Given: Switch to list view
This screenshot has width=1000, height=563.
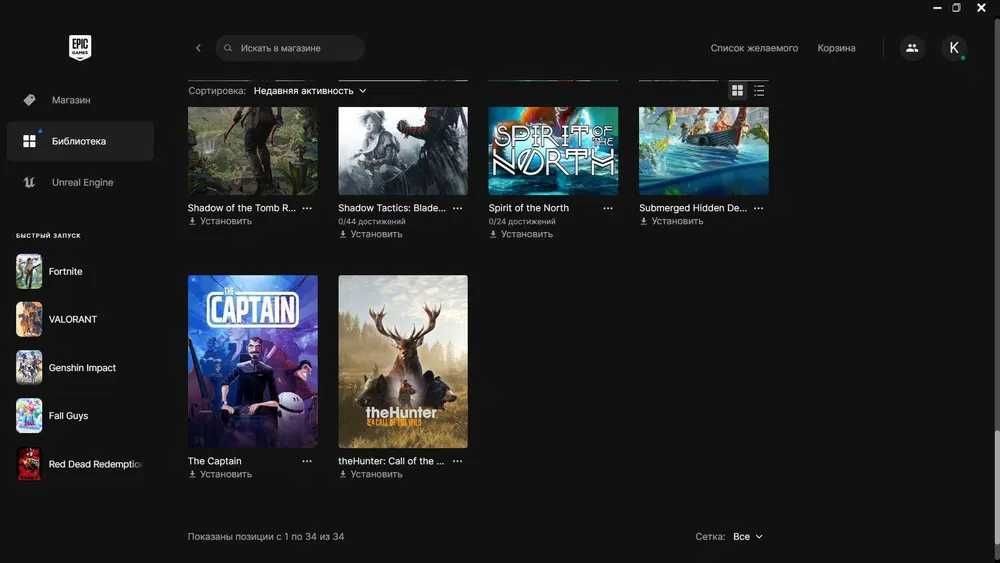Looking at the screenshot, I should tap(759, 91).
